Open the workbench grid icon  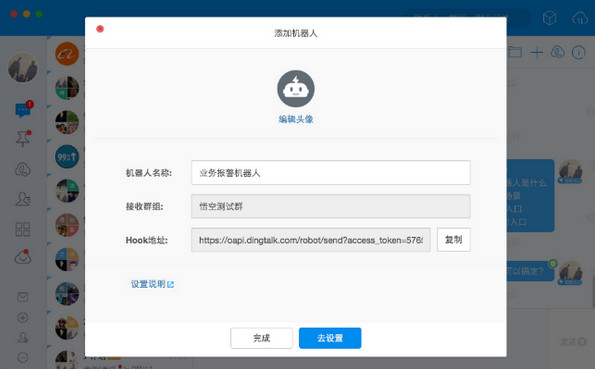(23, 229)
